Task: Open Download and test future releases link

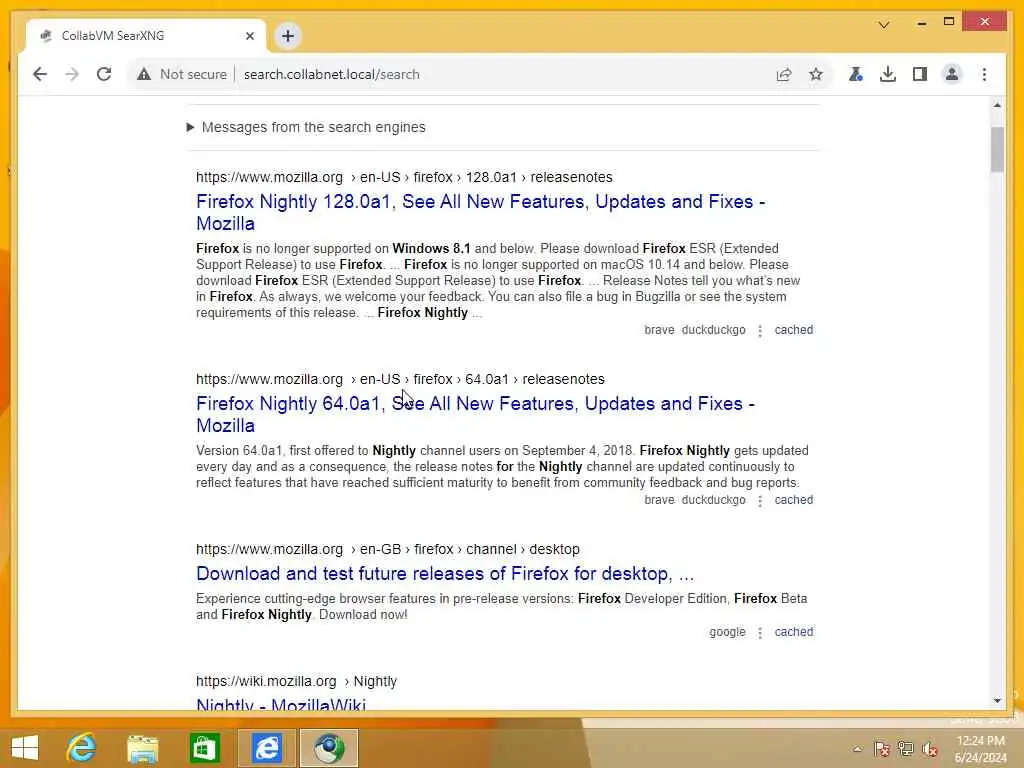Action: click(x=445, y=573)
